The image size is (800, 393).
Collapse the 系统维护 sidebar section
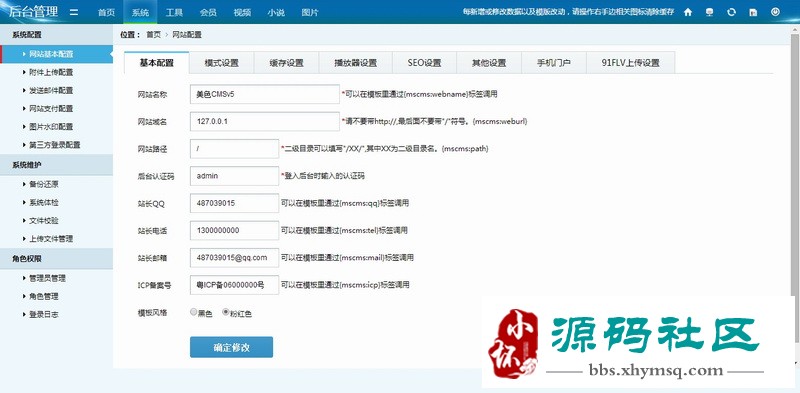coord(56,165)
